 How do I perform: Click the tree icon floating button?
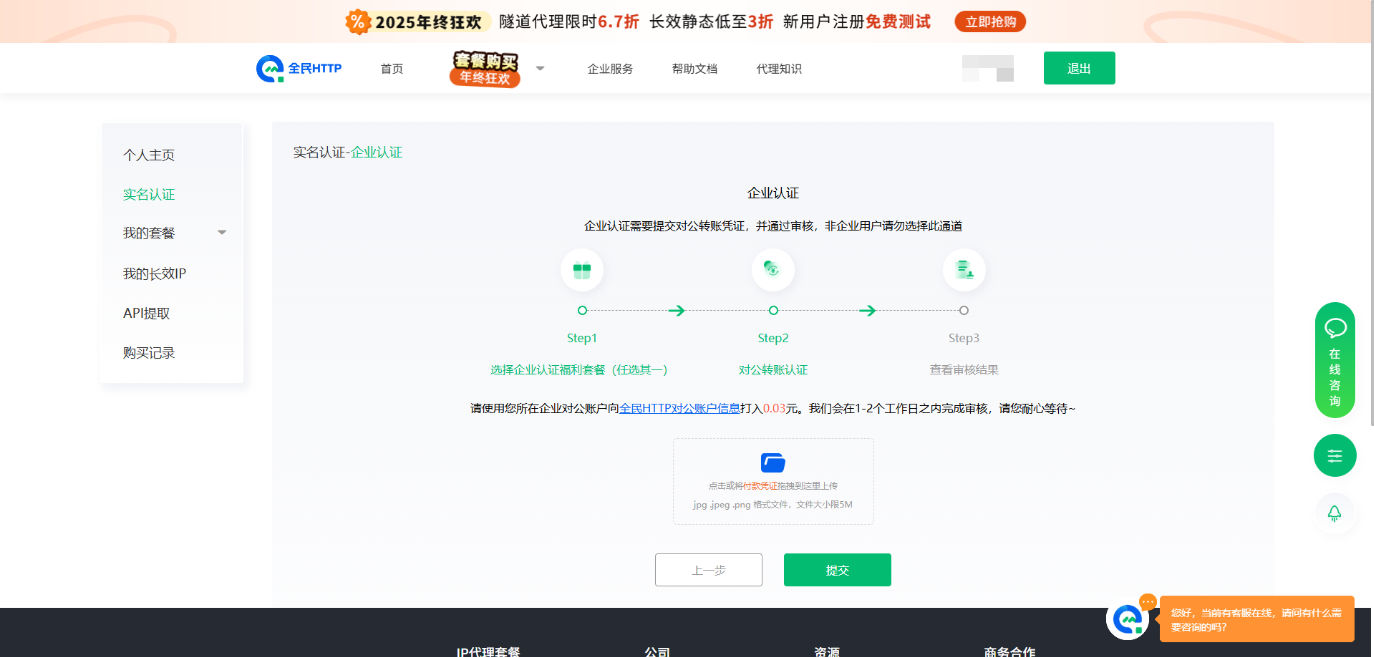pos(1335,513)
